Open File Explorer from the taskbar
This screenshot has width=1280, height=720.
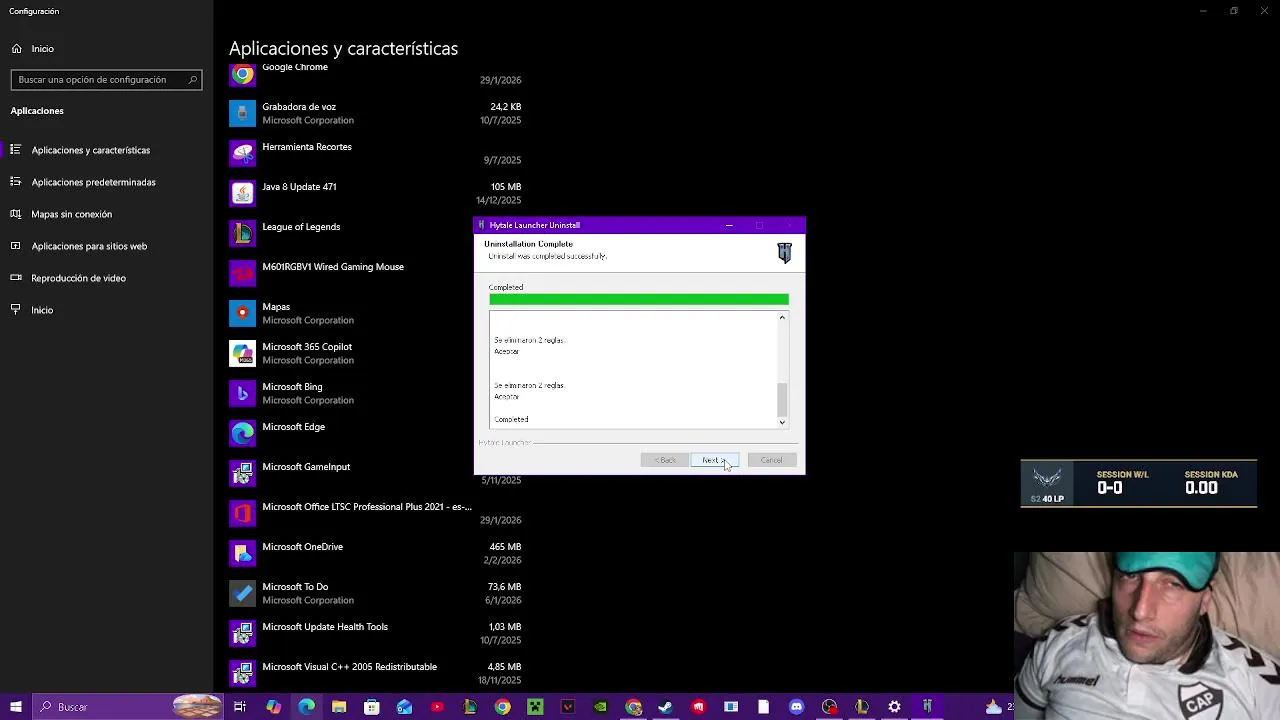339,707
